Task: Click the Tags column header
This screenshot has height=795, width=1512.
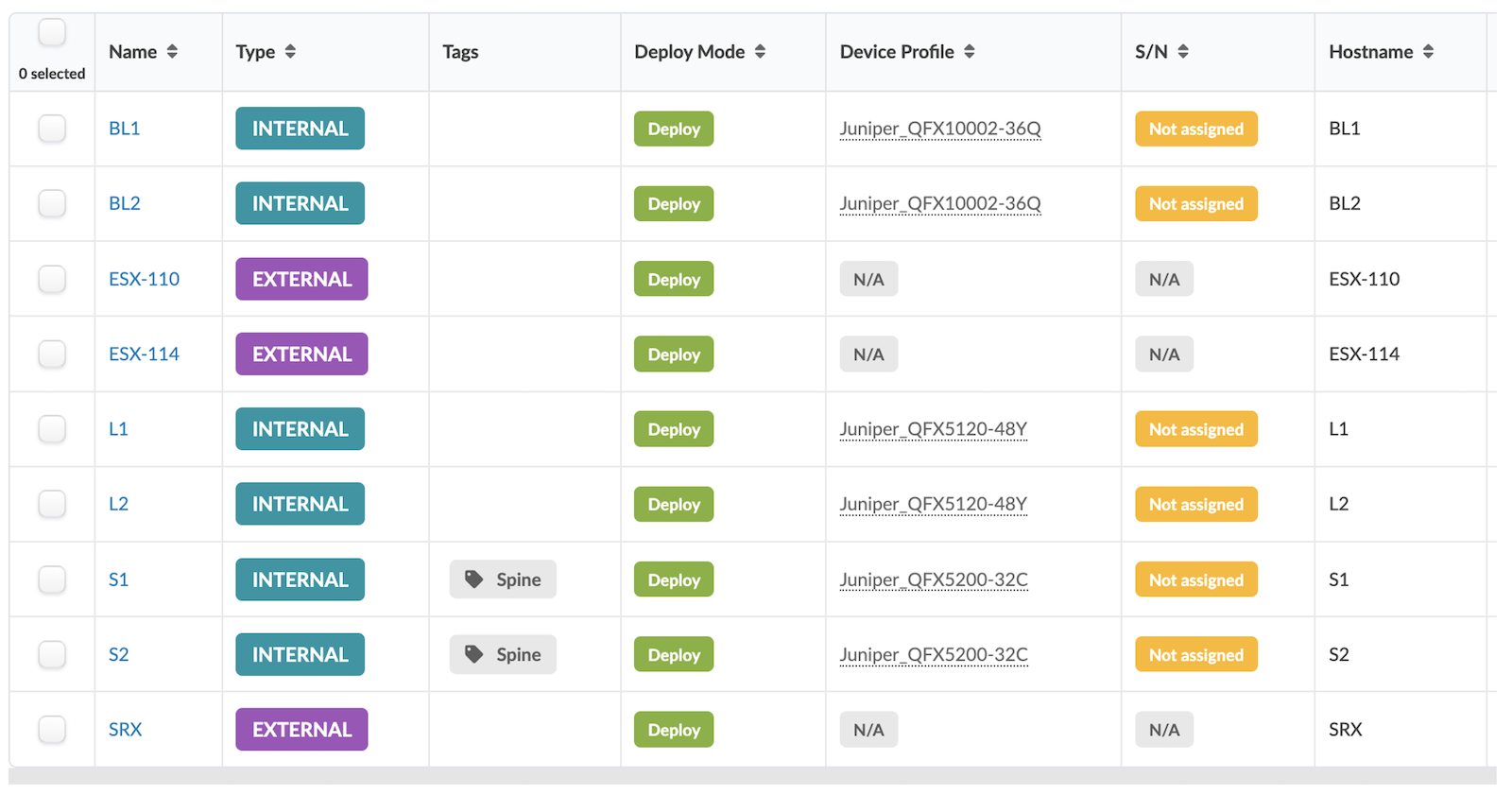Action: 460,52
